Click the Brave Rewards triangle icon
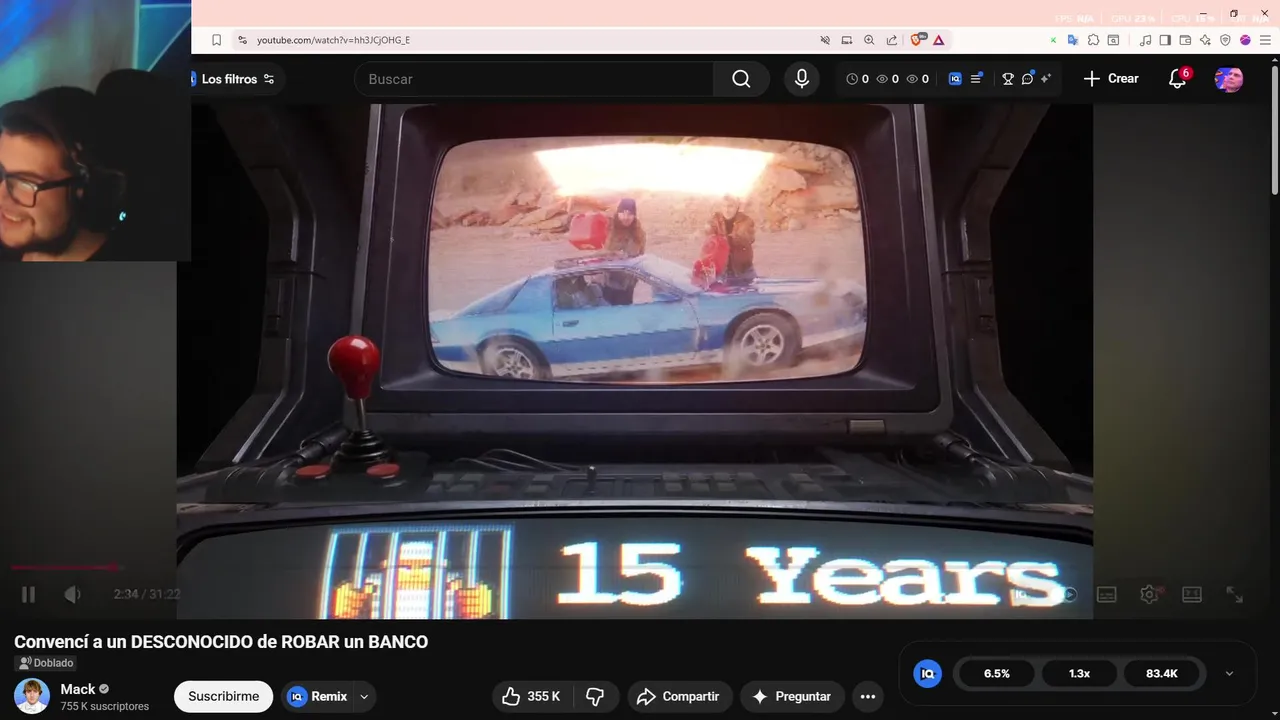The width and height of the screenshot is (1280, 720). pyautogui.click(x=939, y=40)
